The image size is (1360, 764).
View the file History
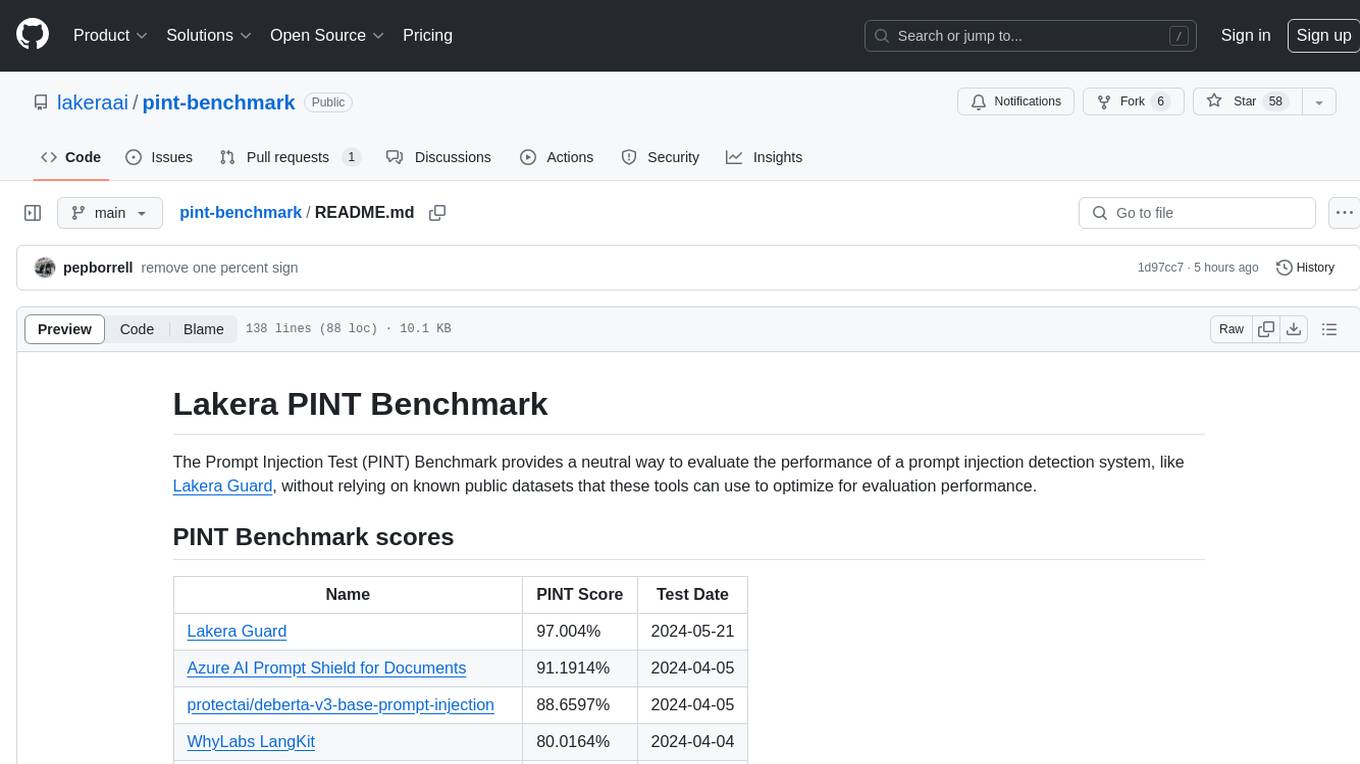point(1305,267)
